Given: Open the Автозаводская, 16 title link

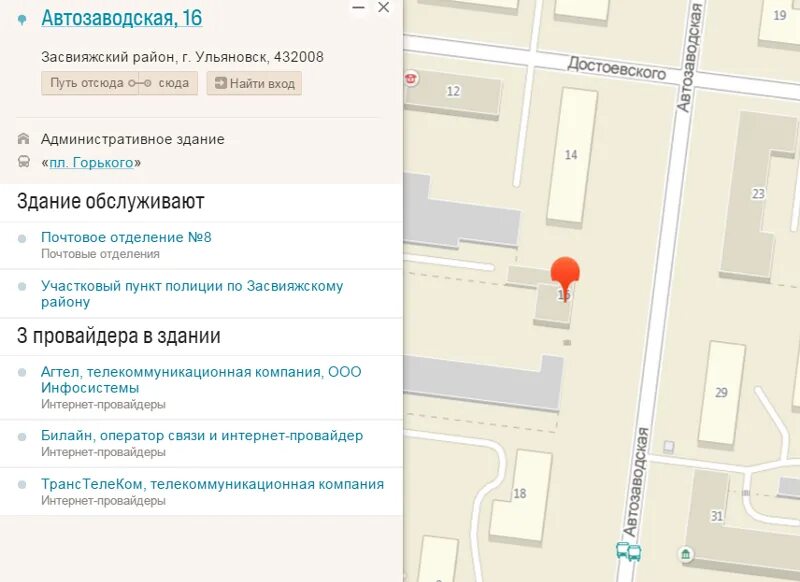Looking at the screenshot, I should tap(122, 18).
